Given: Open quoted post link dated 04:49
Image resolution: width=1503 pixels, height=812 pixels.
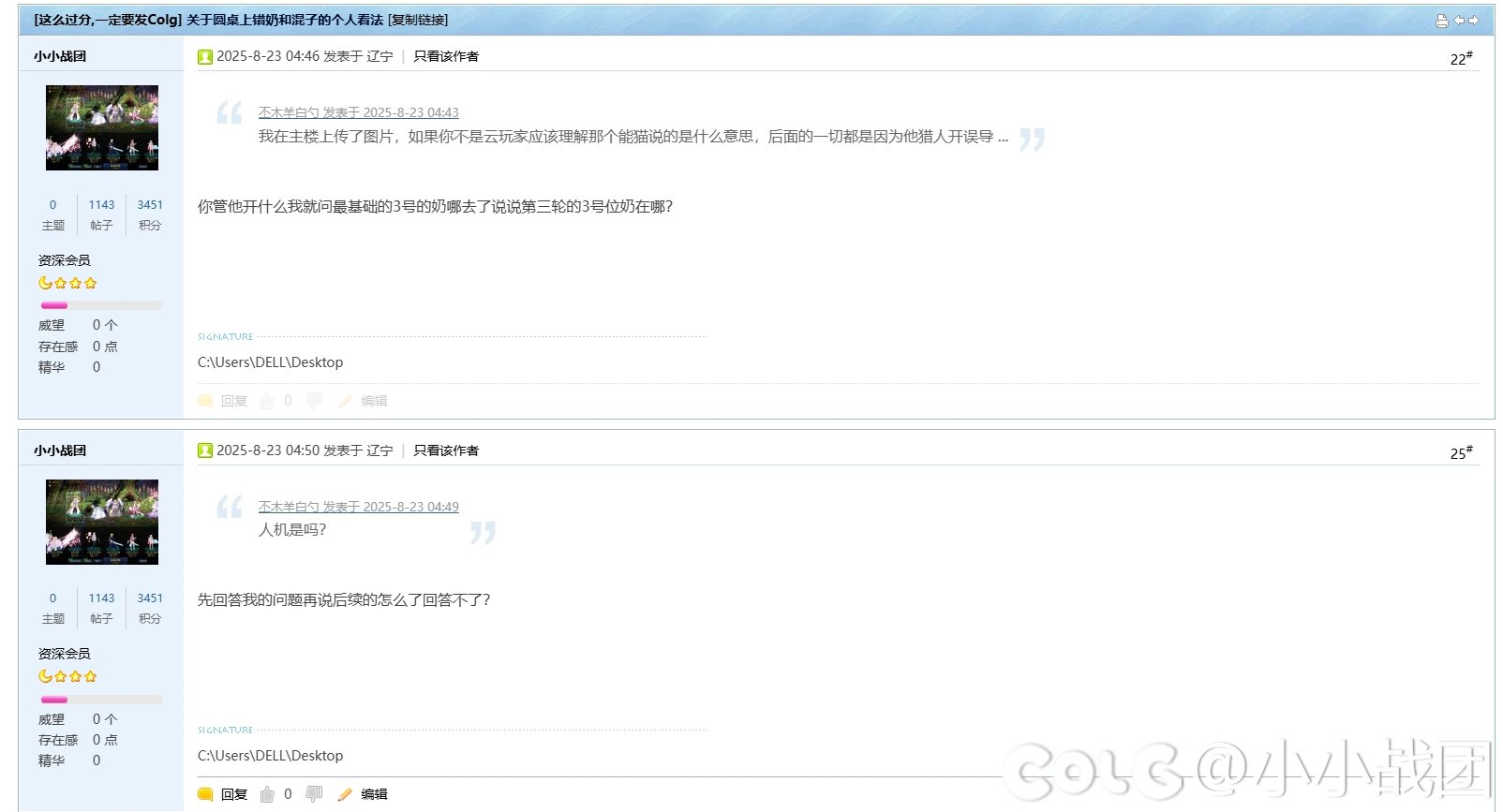Looking at the screenshot, I should pyautogui.click(x=359, y=507).
